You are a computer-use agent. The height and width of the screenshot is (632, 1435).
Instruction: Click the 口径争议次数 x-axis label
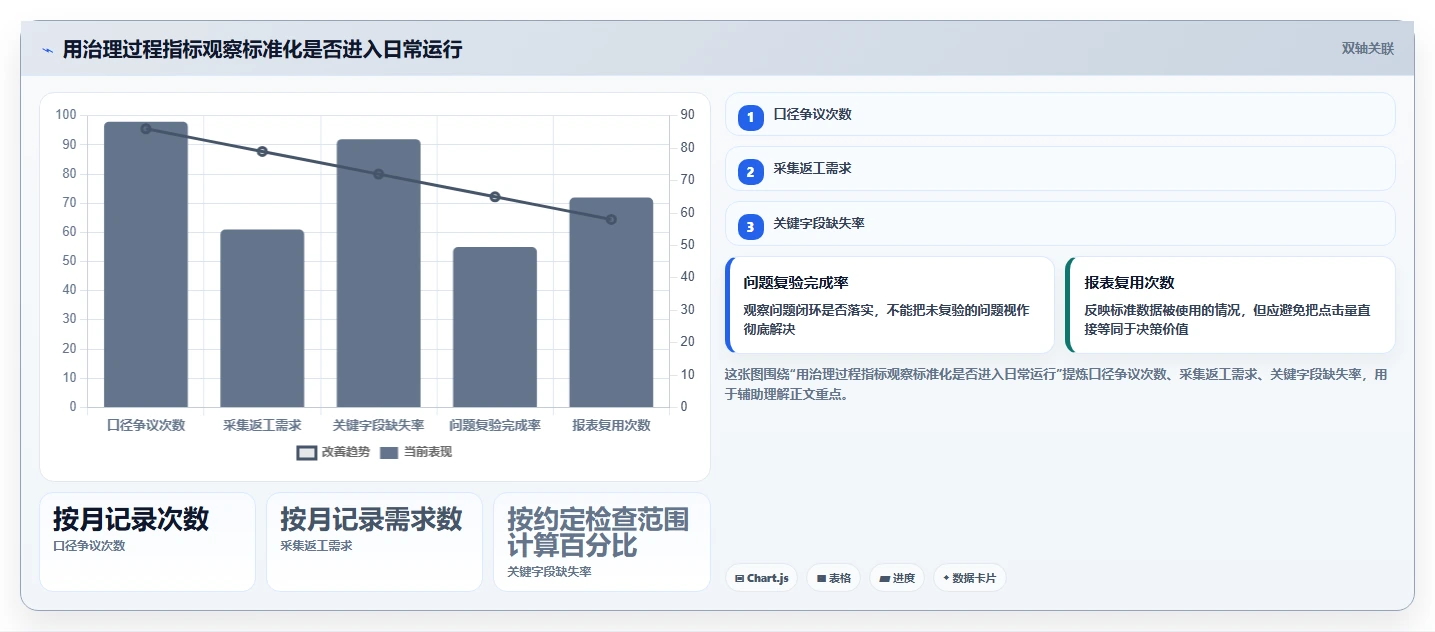(146, 425)
